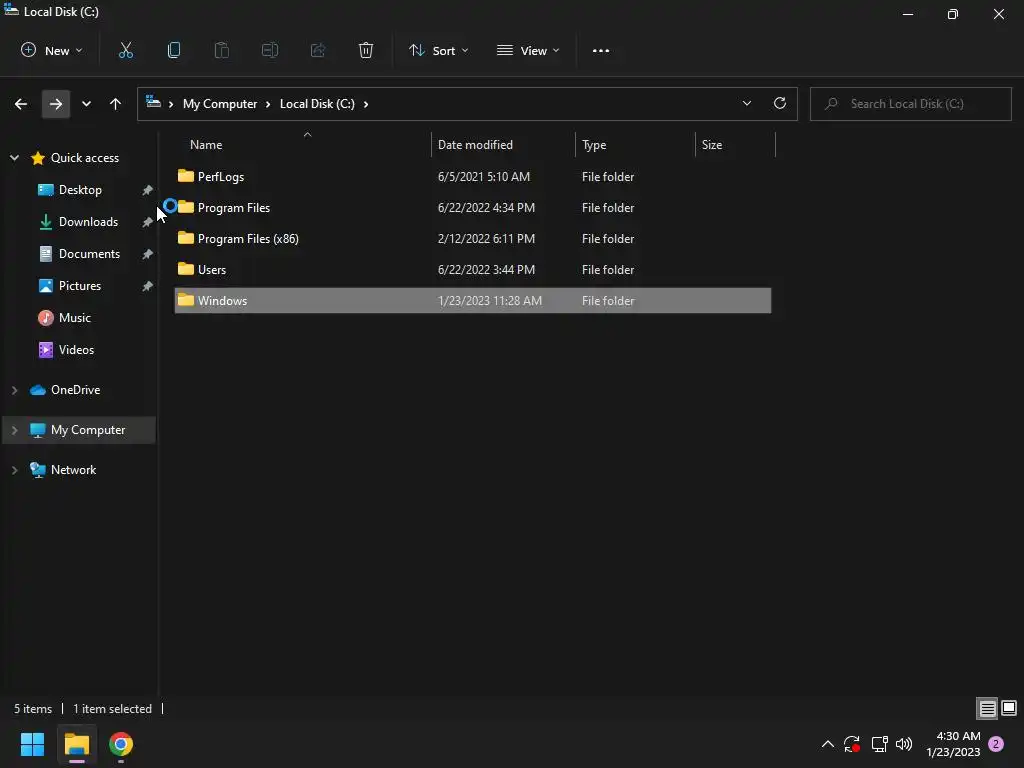Click the Copy icon in toolbar
The image size is (1024, 768).
click(x=174, y=50)
